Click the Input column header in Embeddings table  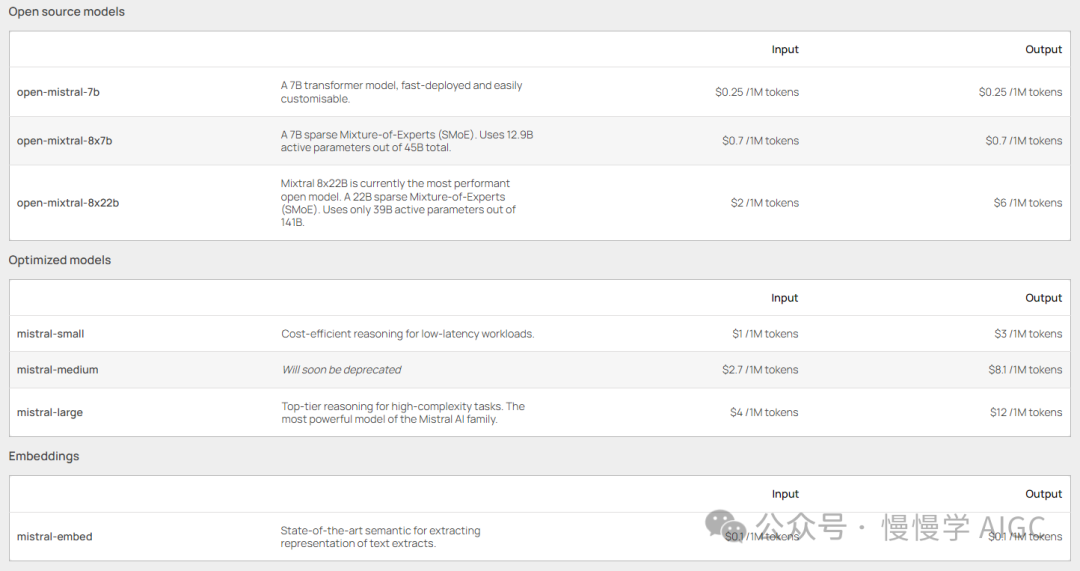pos(785,494)
